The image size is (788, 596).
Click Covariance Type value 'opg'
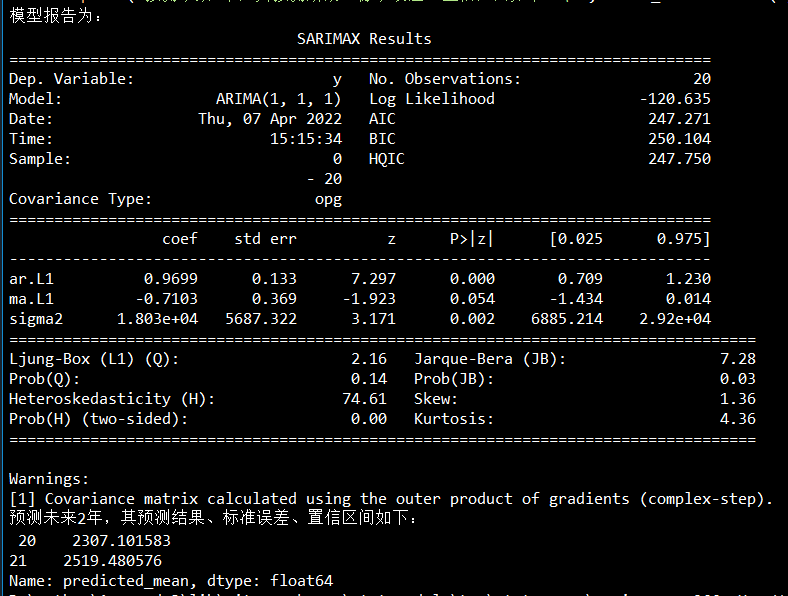(x=328, y=200)
